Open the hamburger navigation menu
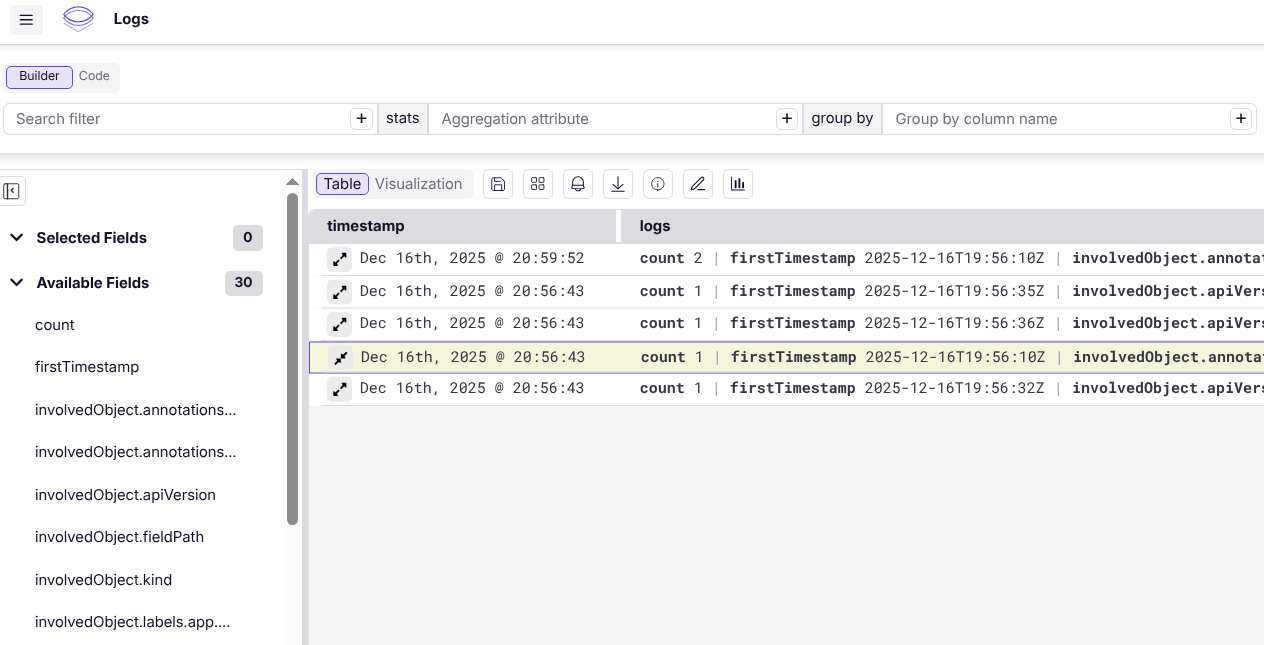 [x=26, y=20]
